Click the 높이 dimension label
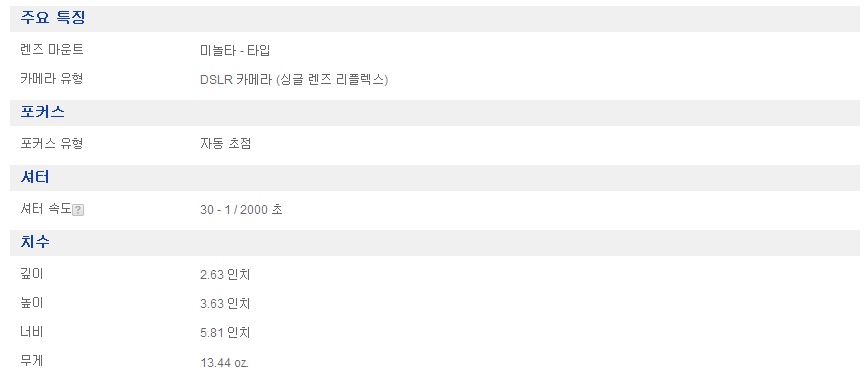The height and width of the screenshot is (376, 866). coord(31,303)
